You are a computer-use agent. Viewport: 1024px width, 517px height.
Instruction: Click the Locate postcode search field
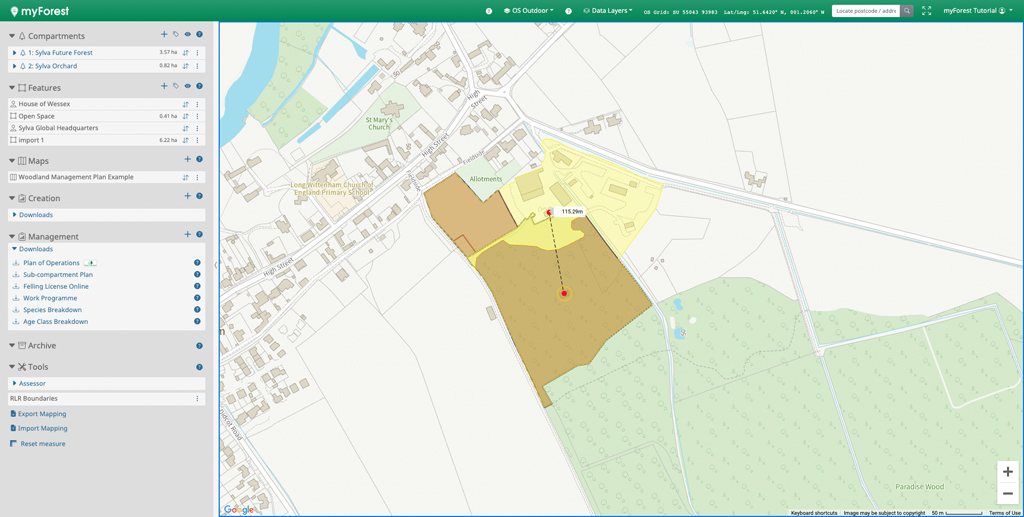866,11
